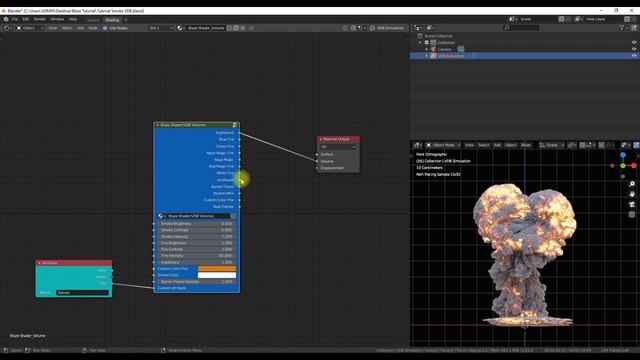Open node editor Node menu
This screenshot has height=360, width=640.
point(93,28)
